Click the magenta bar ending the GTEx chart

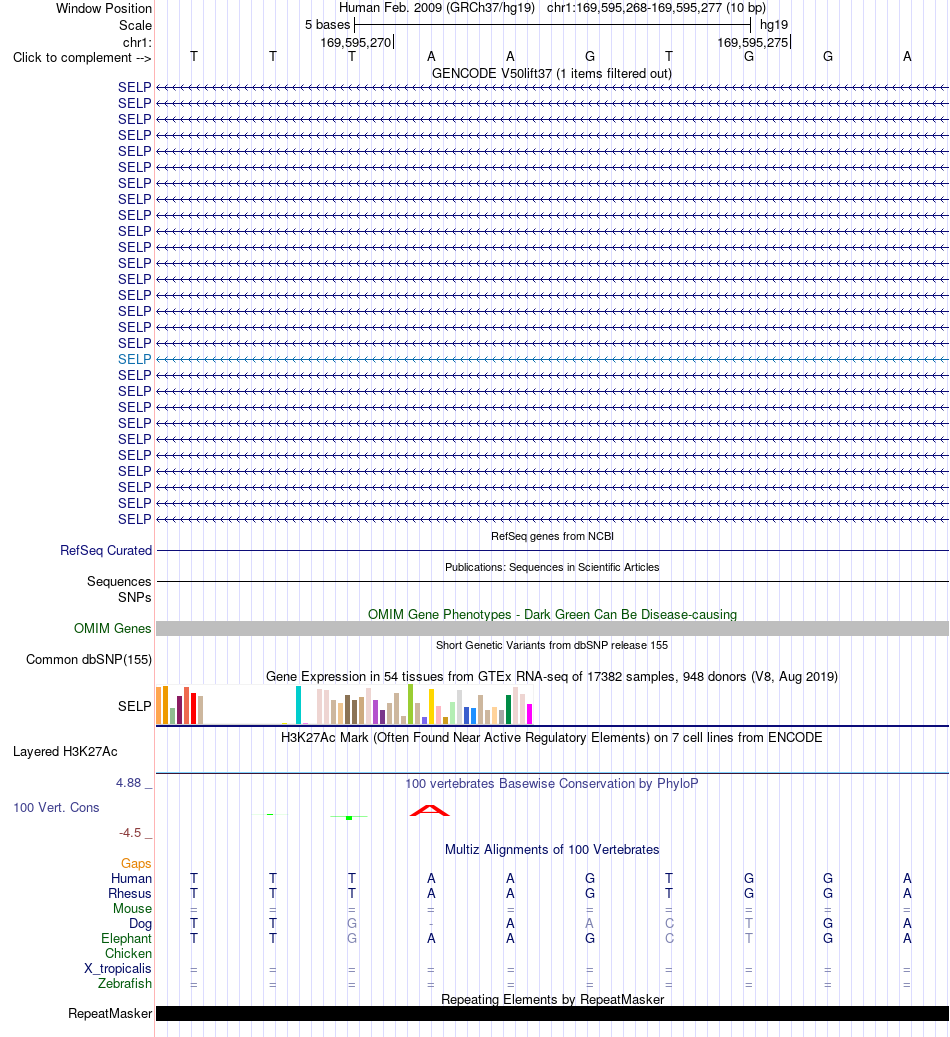(529, 714)
